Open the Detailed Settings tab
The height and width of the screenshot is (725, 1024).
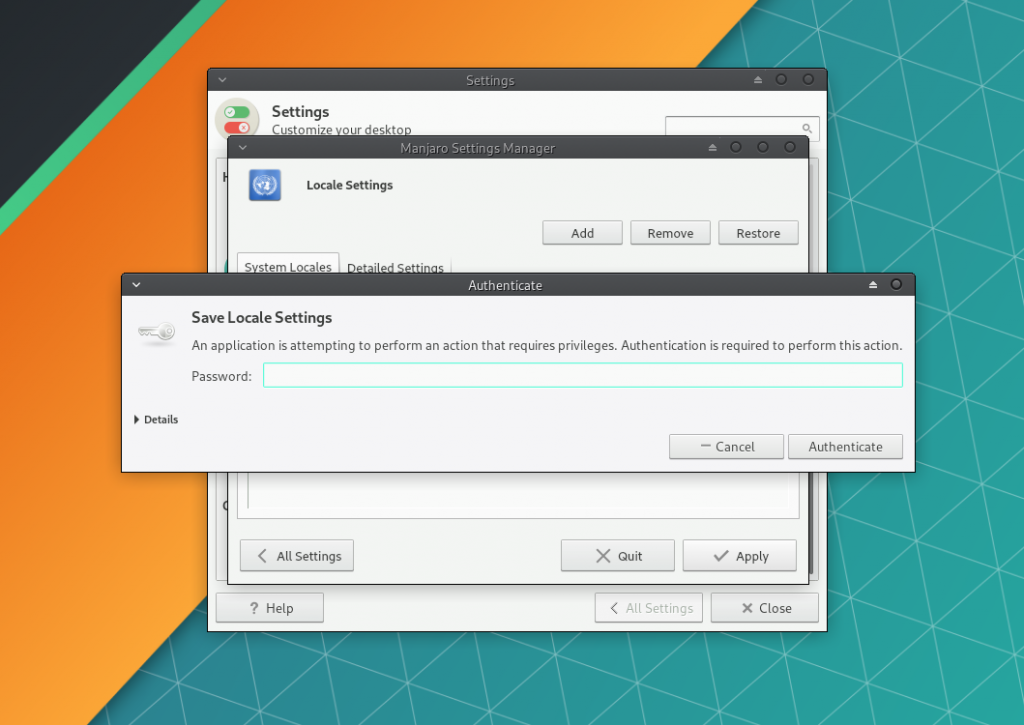click(395, 267)
